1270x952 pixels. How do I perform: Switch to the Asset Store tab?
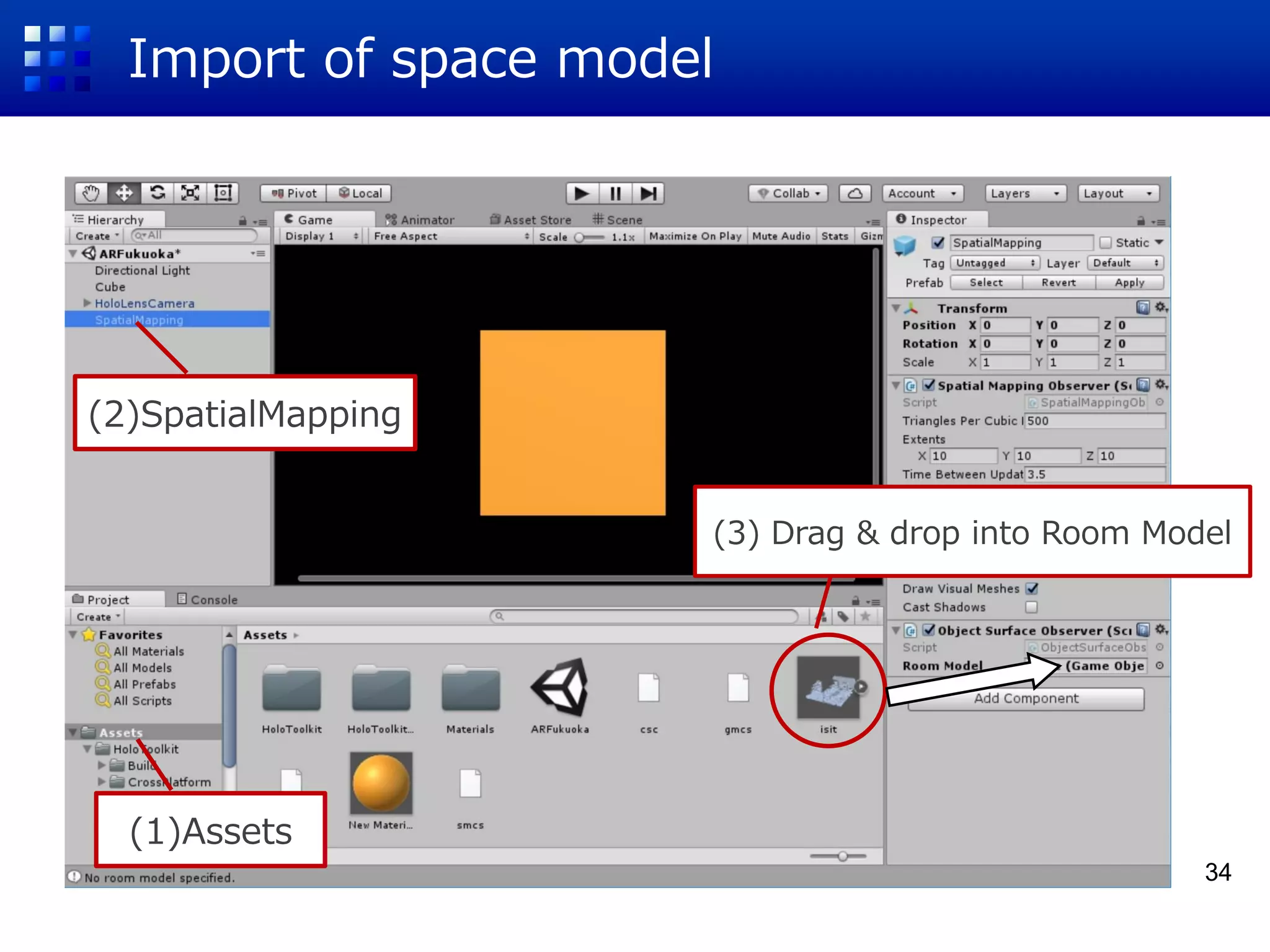point(531,219)
